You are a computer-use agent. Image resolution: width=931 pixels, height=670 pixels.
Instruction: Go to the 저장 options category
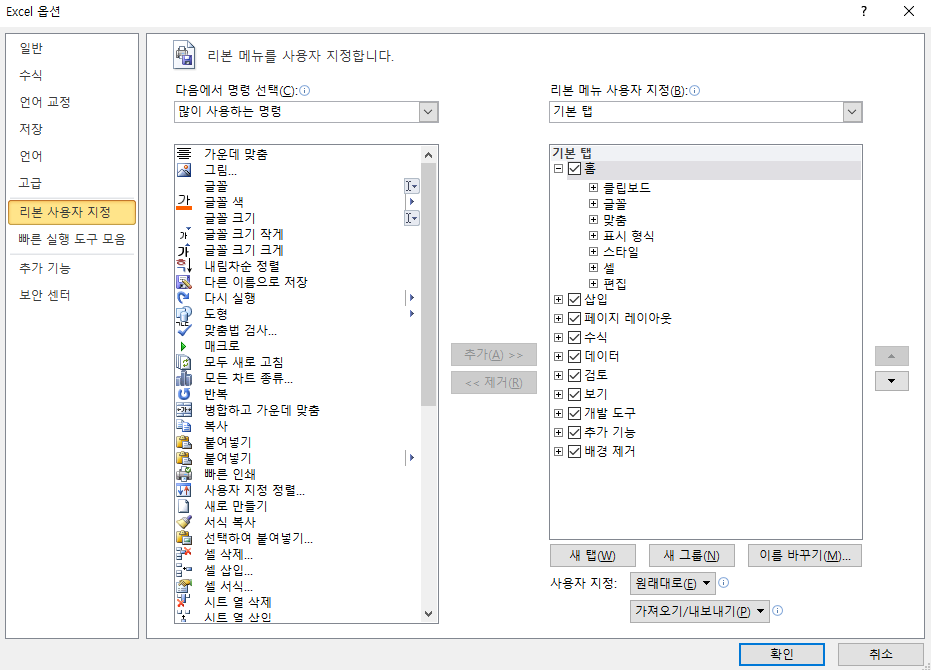tap(72, 129)
